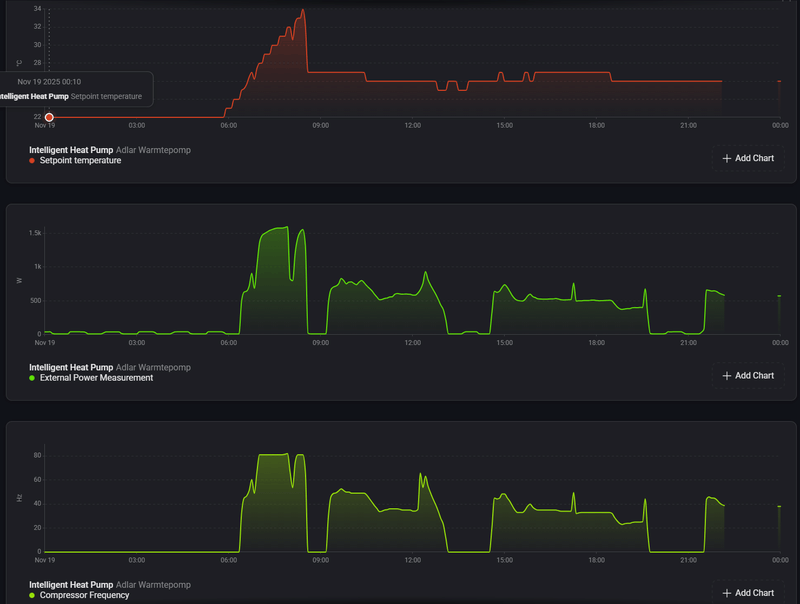Click the 80 y-axis label on Compressor chart
This screenshot has height=604, width=800.
(37, 456)
